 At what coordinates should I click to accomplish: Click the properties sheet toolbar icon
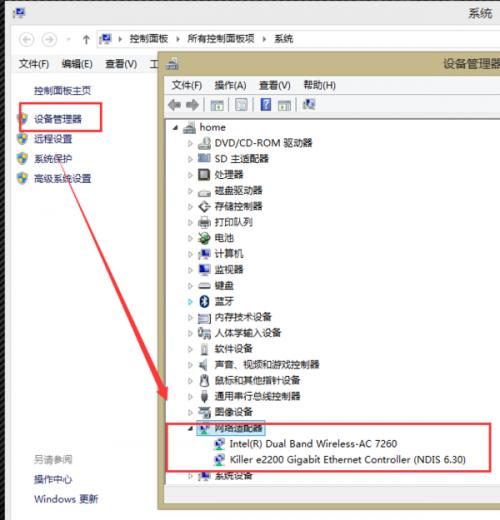[x=241, y=105]
